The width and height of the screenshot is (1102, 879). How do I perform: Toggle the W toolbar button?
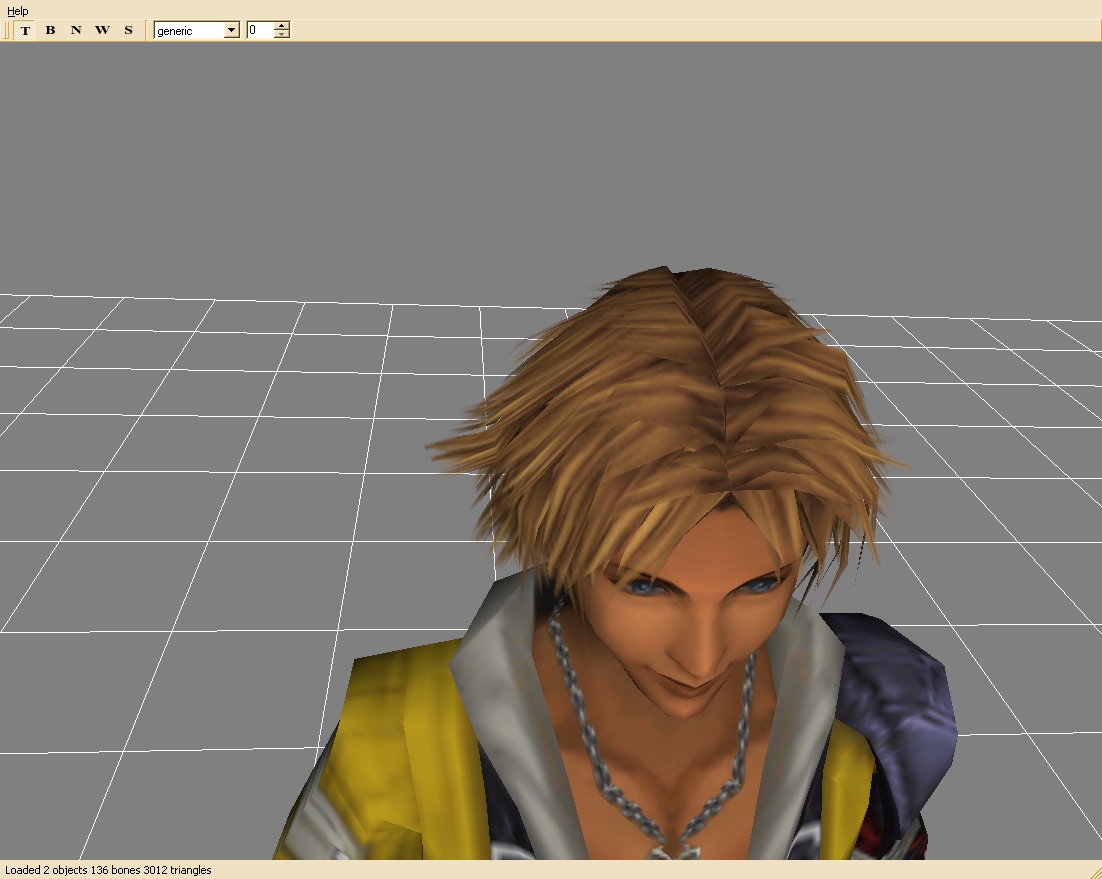pos(102,30)
